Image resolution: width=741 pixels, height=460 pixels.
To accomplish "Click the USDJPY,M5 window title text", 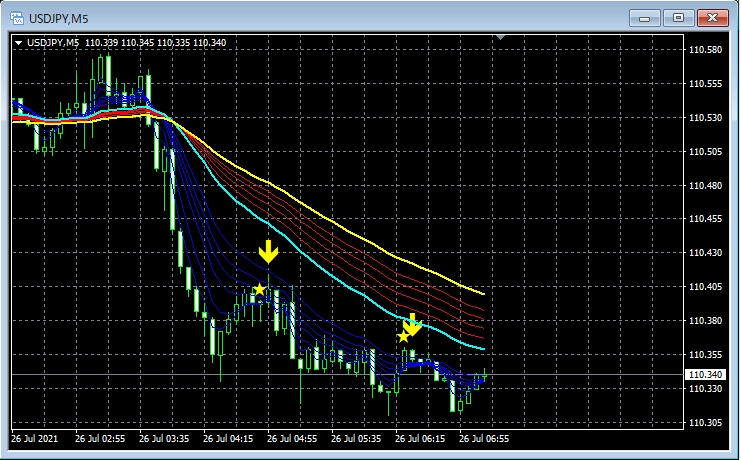I will tap(59, 19).
